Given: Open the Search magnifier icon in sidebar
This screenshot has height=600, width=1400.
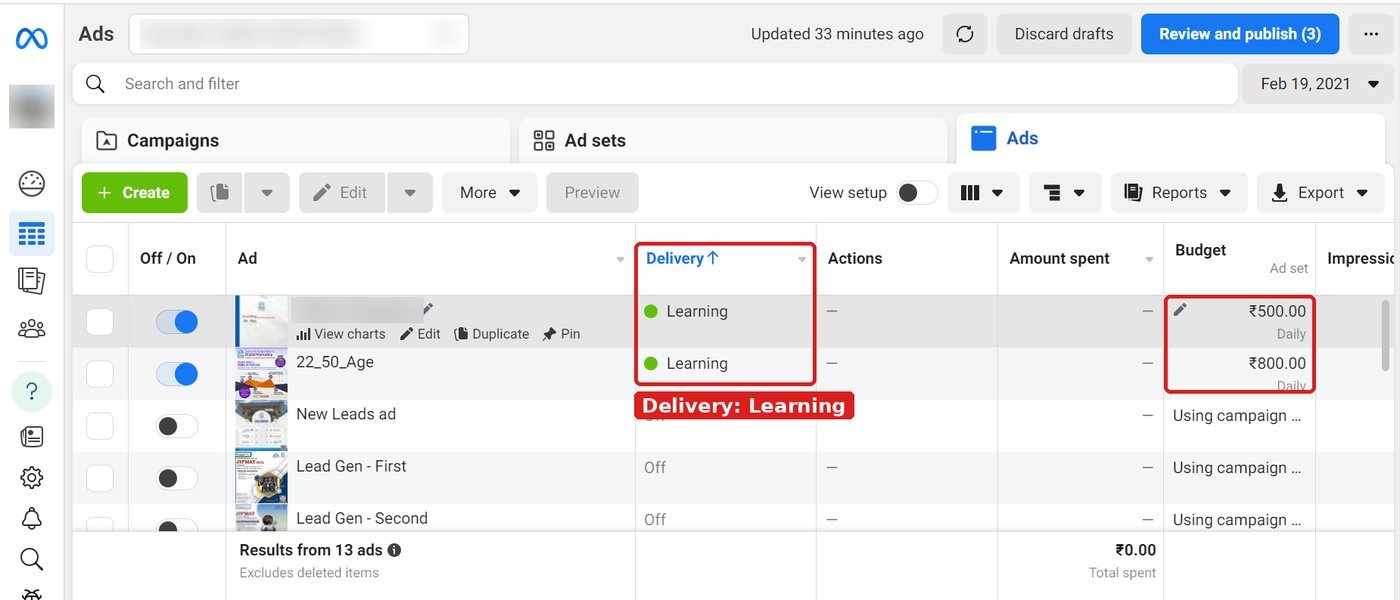Looking at the screenshot, I should tap(32, 559).
